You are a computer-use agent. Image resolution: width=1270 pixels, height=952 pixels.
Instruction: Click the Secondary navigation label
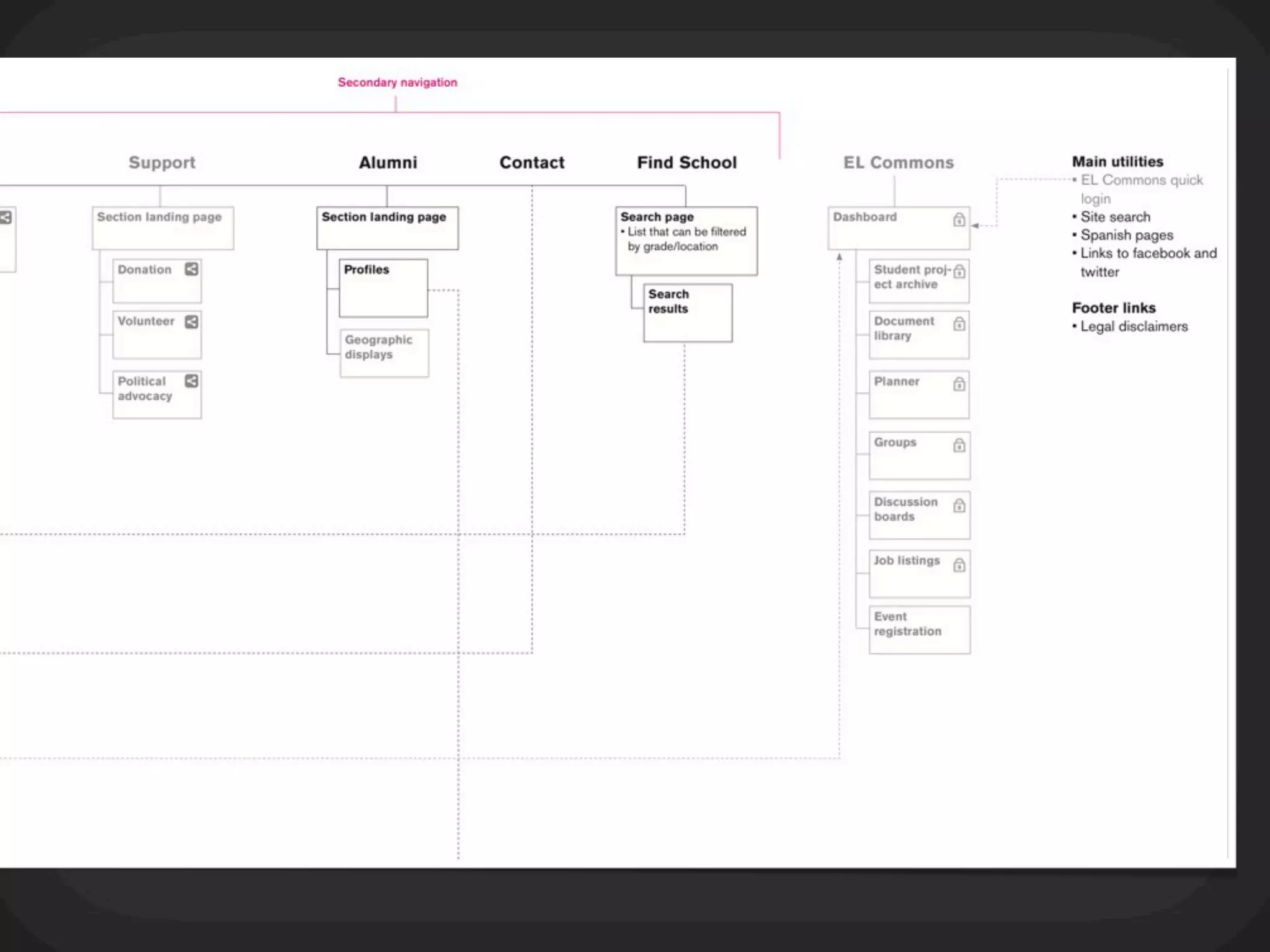[397, 82]
